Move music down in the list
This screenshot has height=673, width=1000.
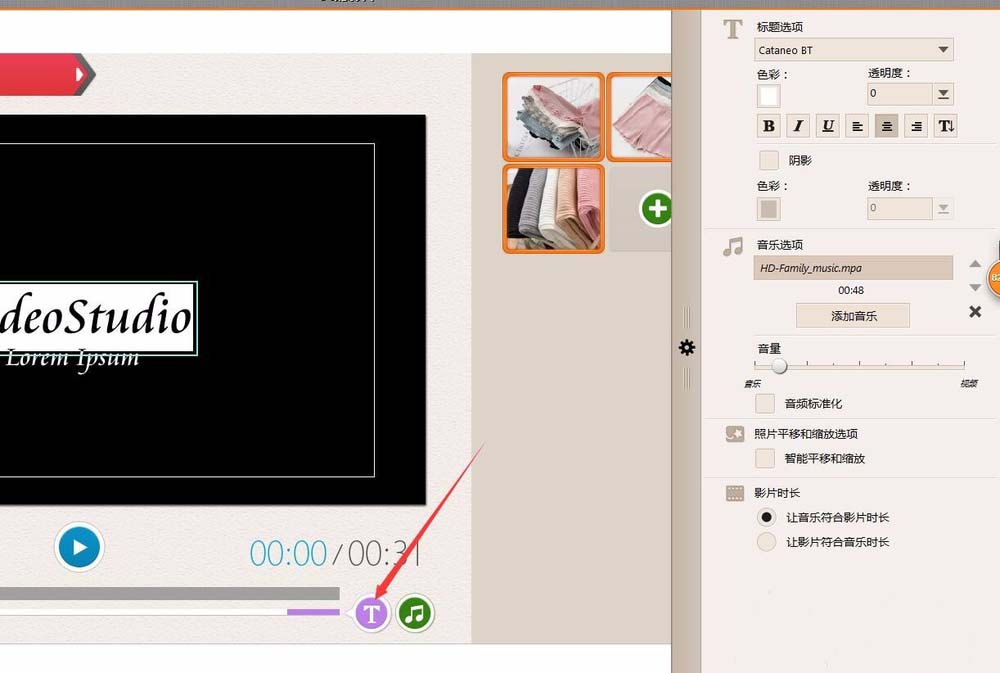(x=974, y=287)
